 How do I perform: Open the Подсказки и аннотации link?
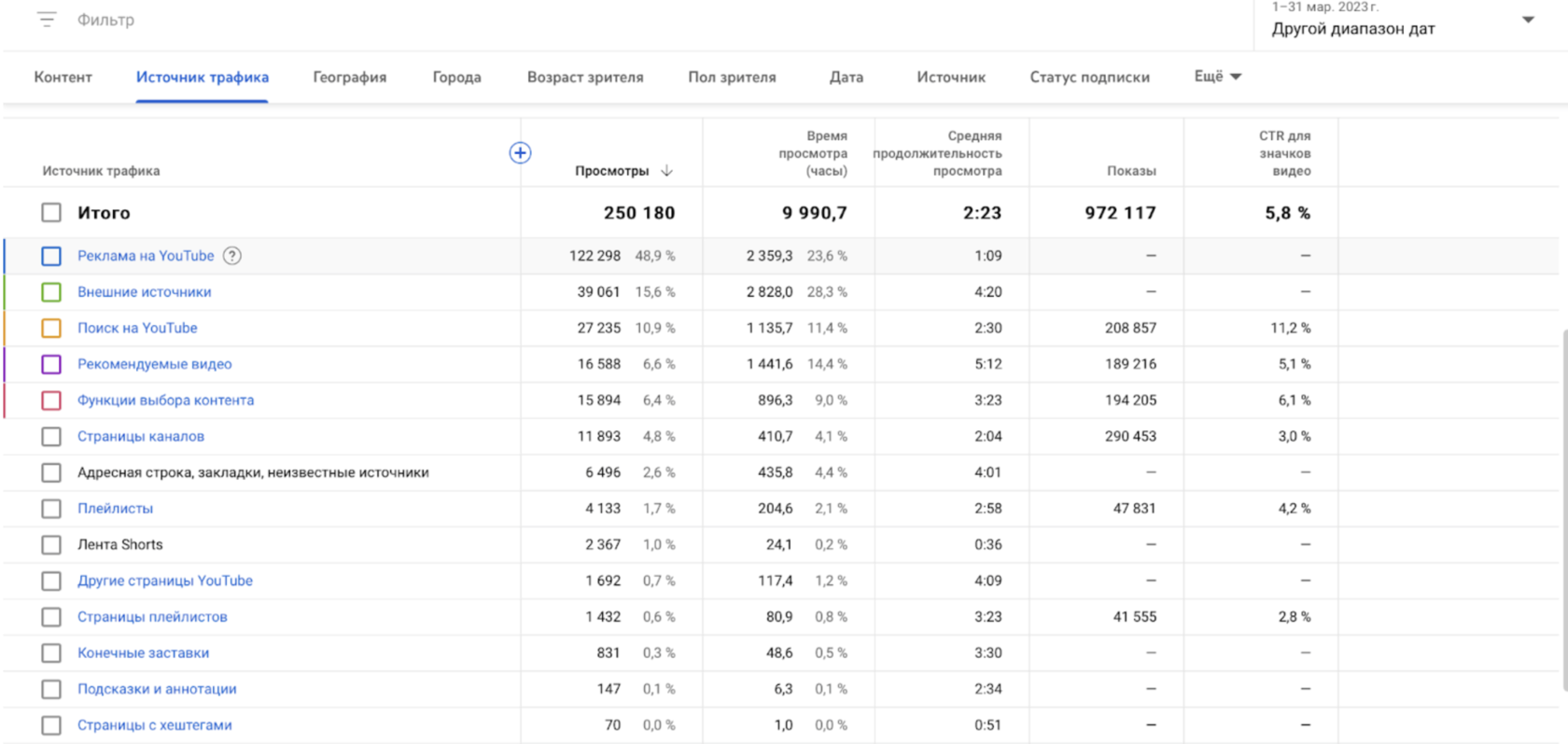coord(157,689)
